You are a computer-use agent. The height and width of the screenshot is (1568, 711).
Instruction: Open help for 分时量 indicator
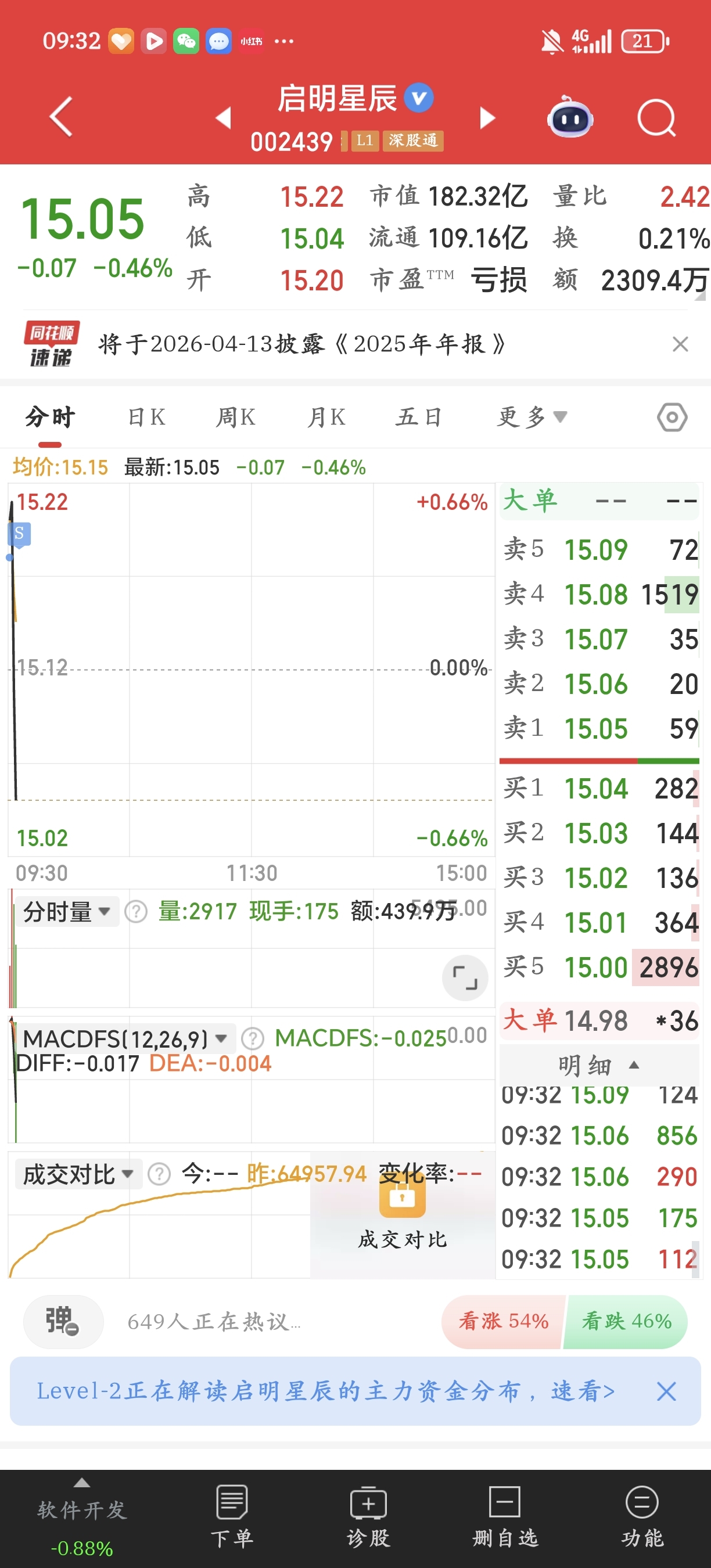(136, 912)
